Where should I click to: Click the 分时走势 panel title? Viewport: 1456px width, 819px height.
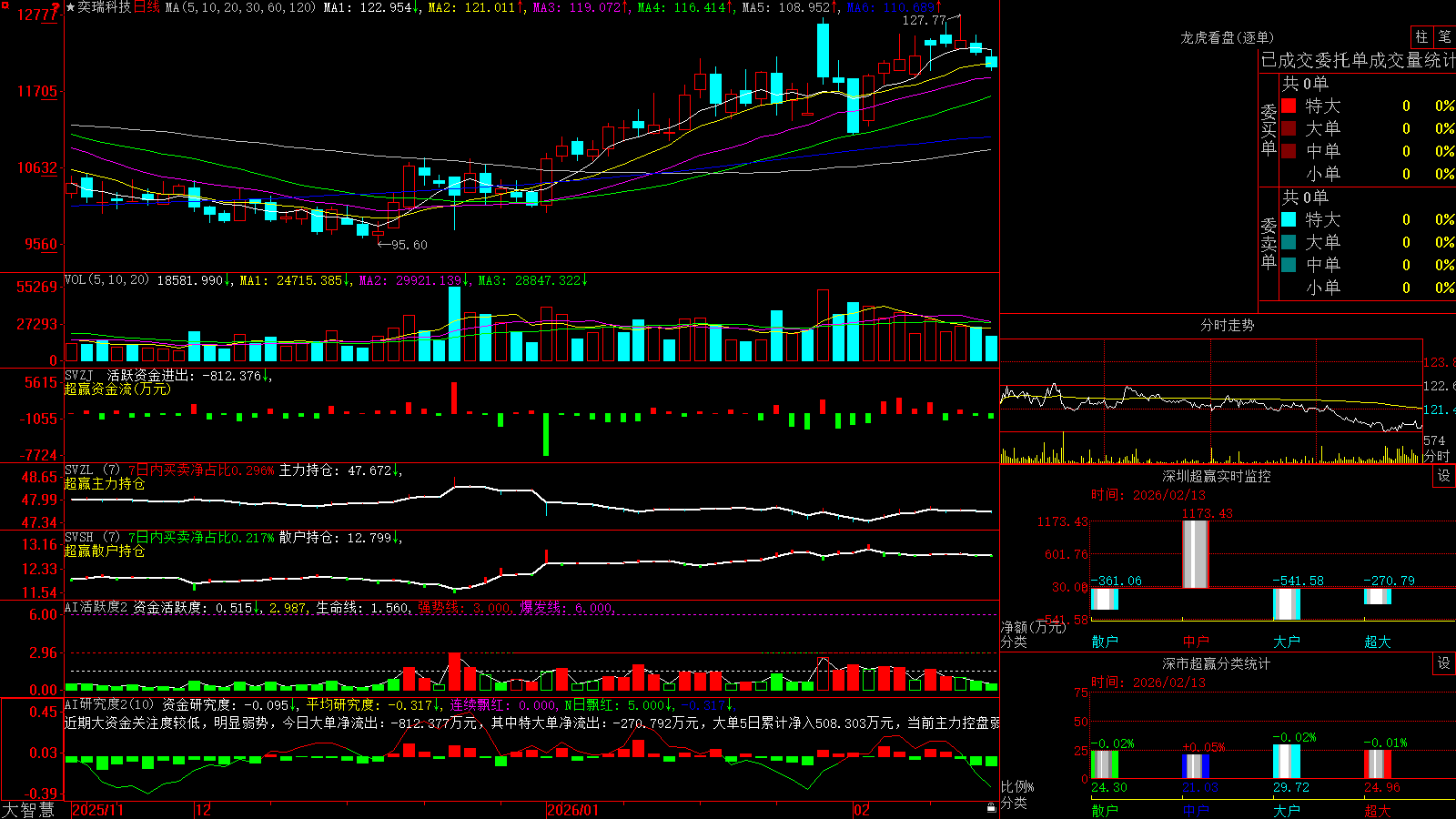click(x=1227, y=325)
